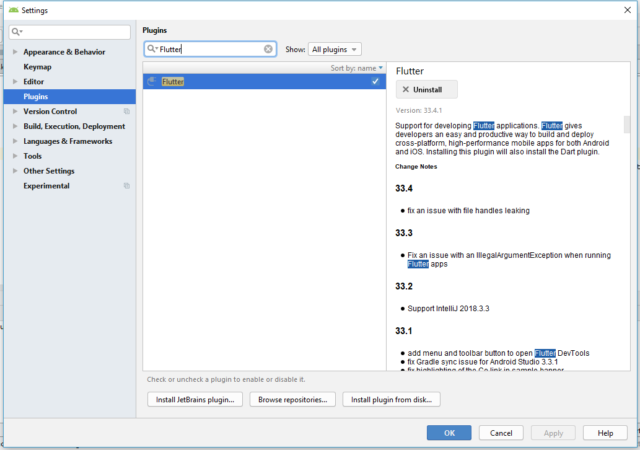Viewport: 640px width, 450px height.
Task: Click the Experimental project-level copy icon
Action: pyautogui.click(x=127, y=186)
